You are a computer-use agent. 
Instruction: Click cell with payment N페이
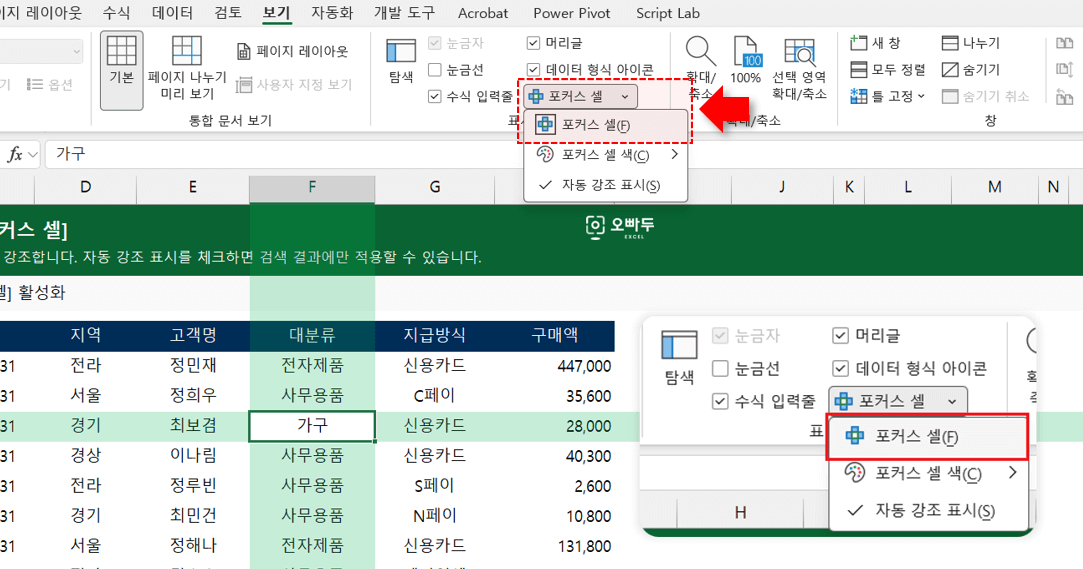tap(434, 516)
